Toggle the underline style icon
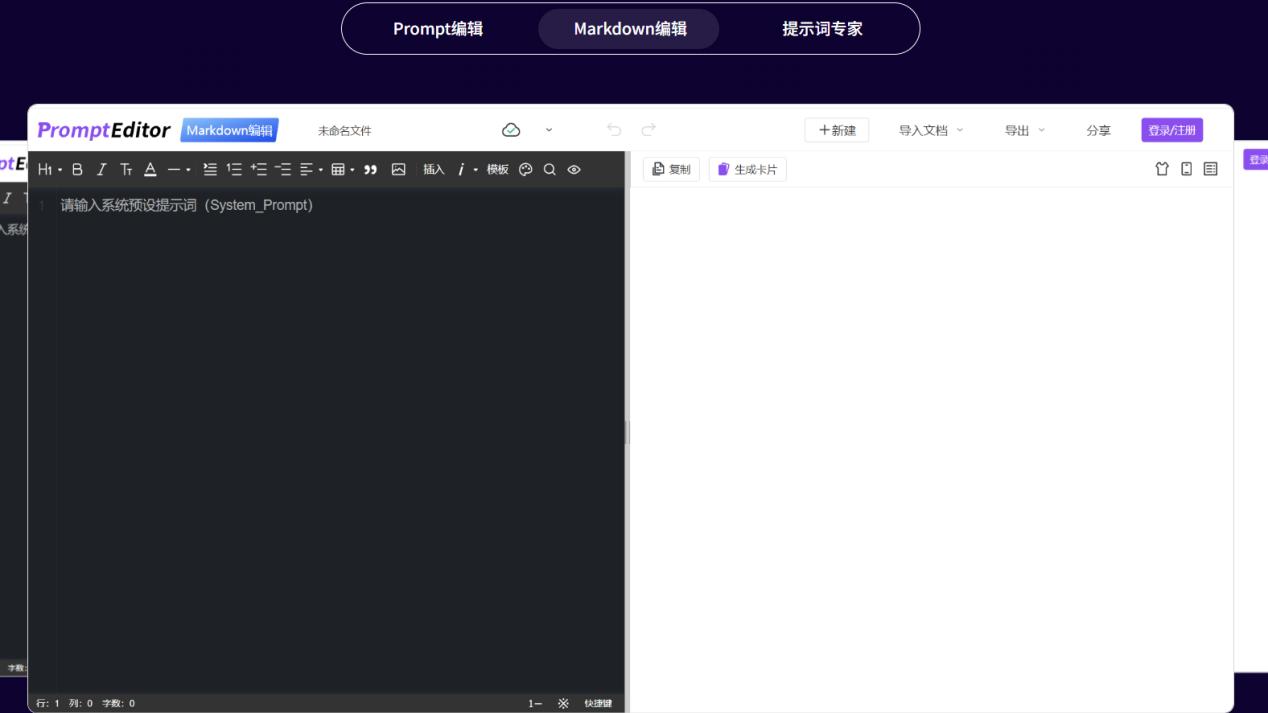This screenshot has height=713, width=1268. (x=149, y=169)
